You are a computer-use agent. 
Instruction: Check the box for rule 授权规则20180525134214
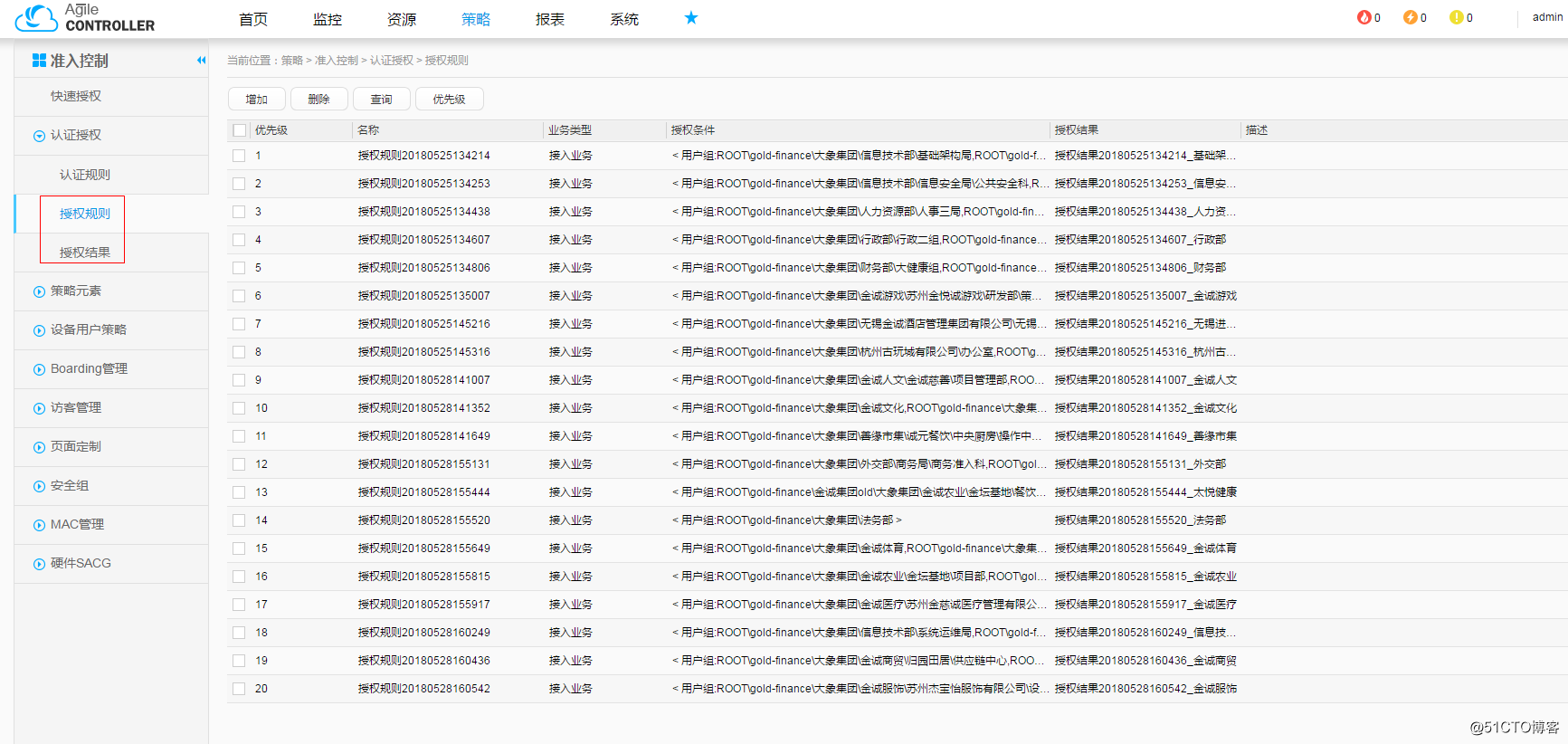tap(239, 156)
